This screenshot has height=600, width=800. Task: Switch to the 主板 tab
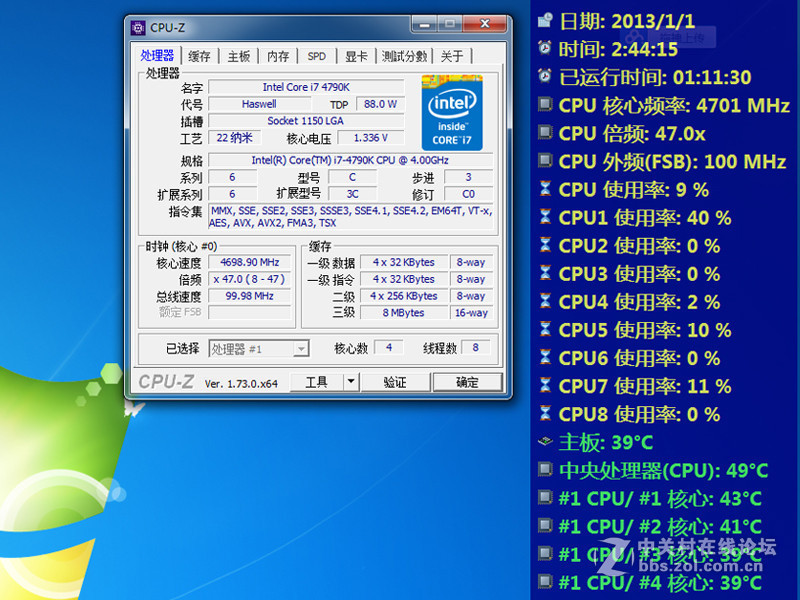pos(239,56)
